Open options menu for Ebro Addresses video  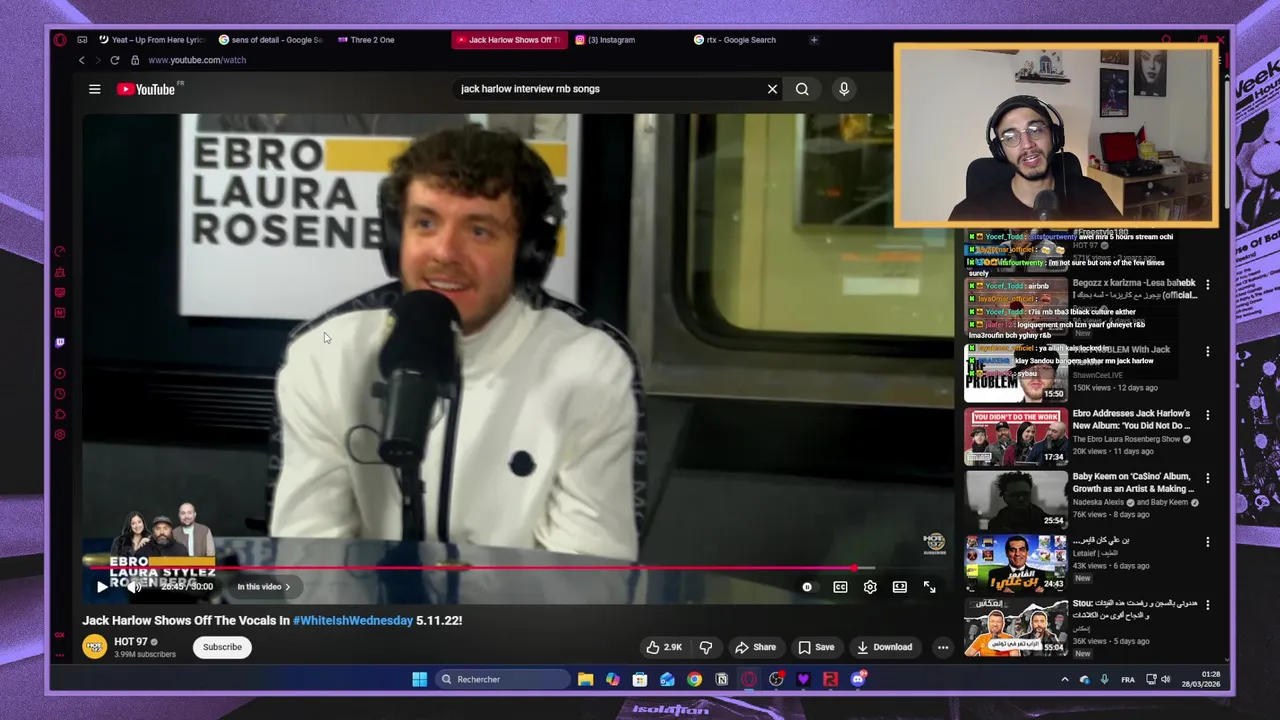pos(1207,415)
